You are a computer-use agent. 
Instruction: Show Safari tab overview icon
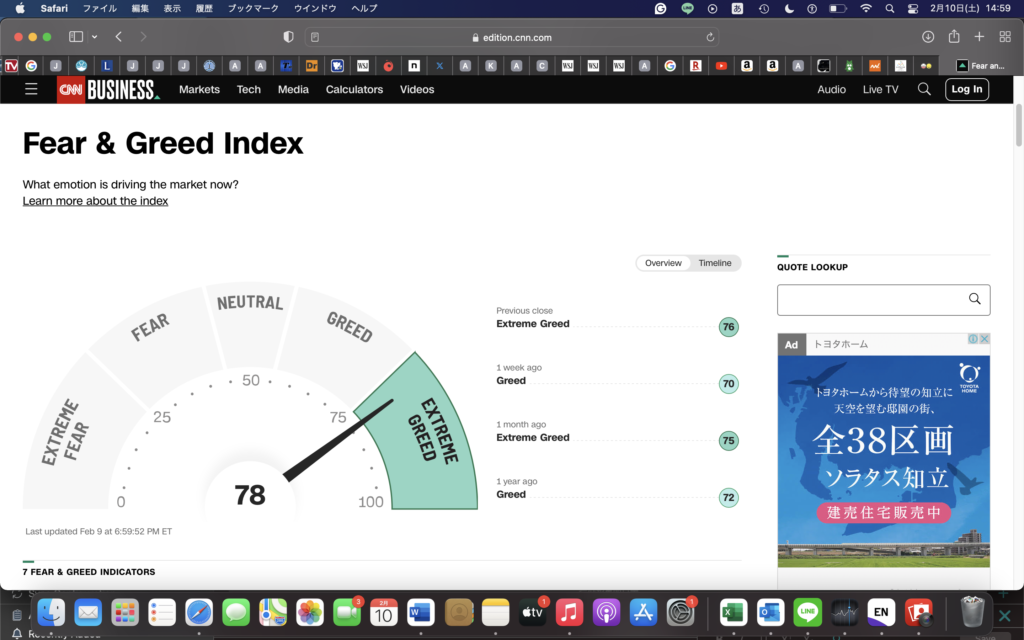coord(1005,37)
